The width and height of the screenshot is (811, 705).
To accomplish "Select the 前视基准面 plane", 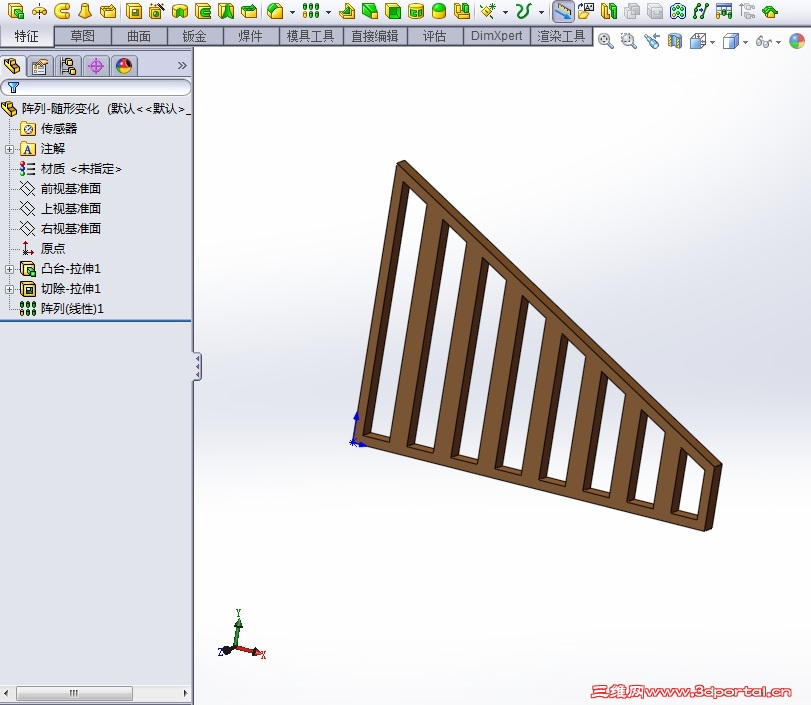I will [70, 189].
